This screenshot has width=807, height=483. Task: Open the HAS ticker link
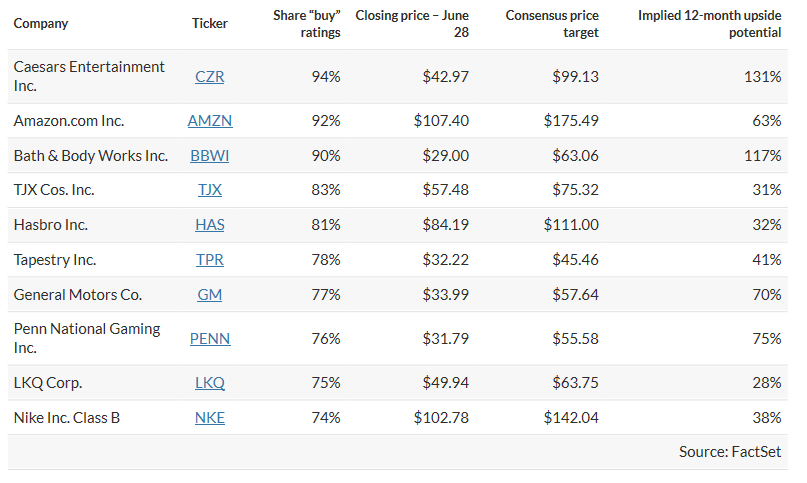pos(210,225)
